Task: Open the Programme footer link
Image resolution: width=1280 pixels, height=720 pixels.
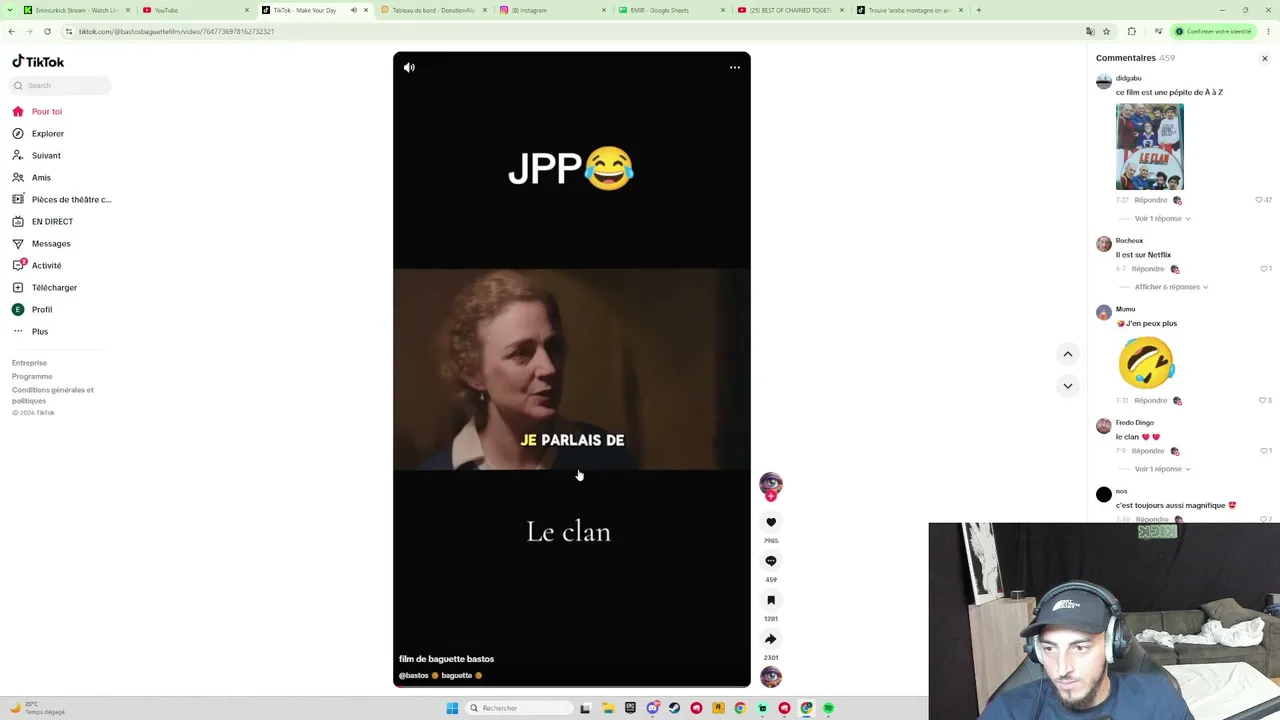Action: (32, 376)
